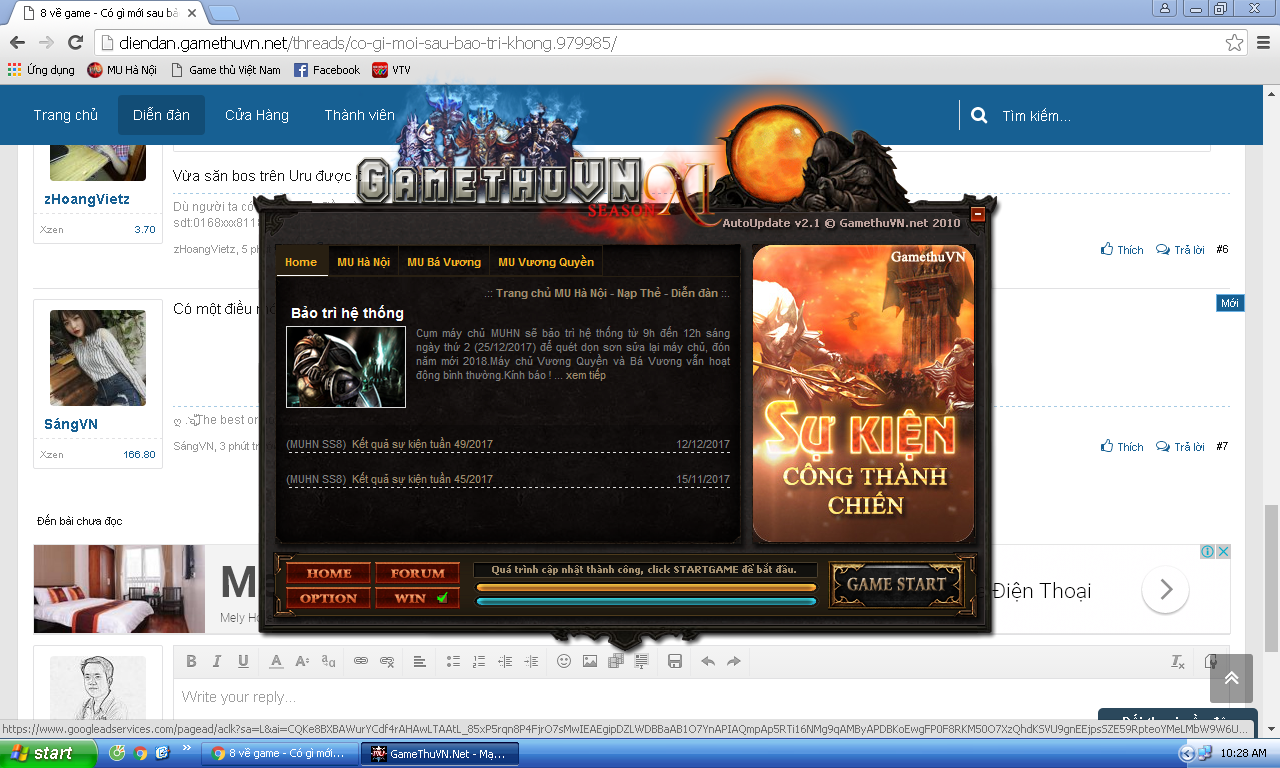This screenshot has width=1280, height=768.
Task: Open news 'Kết quả sự kiện tuần 49/2017'
Action: [x=422, y=444]
